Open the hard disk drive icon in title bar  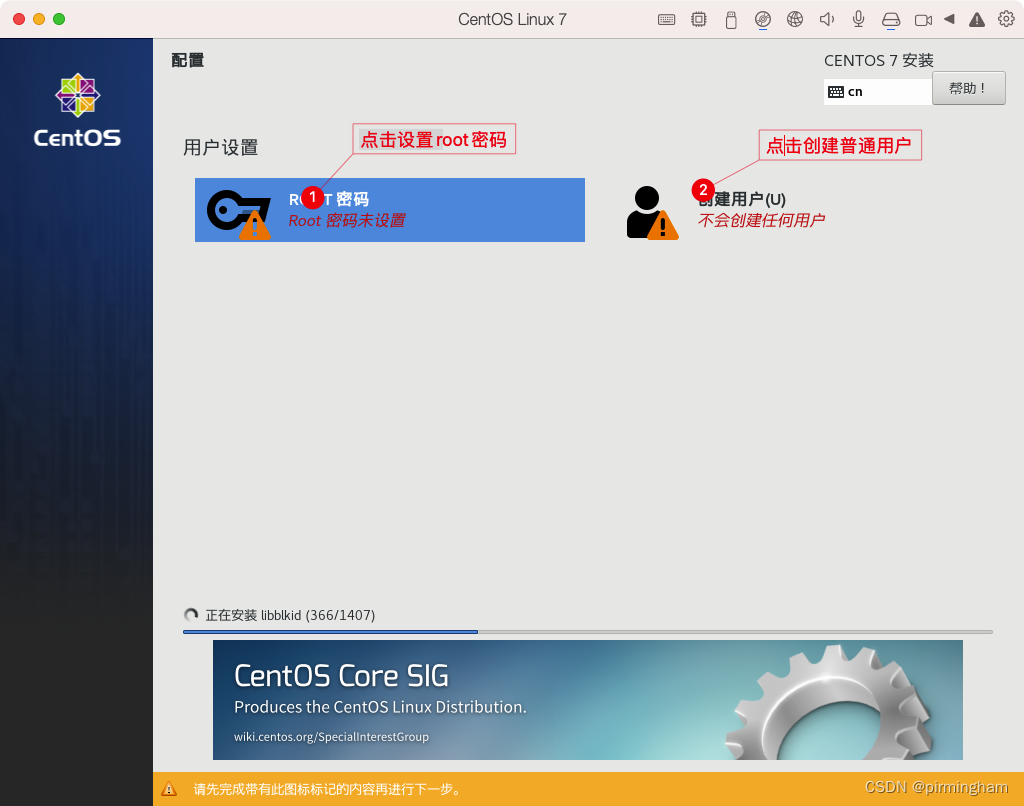click(891, 20)
